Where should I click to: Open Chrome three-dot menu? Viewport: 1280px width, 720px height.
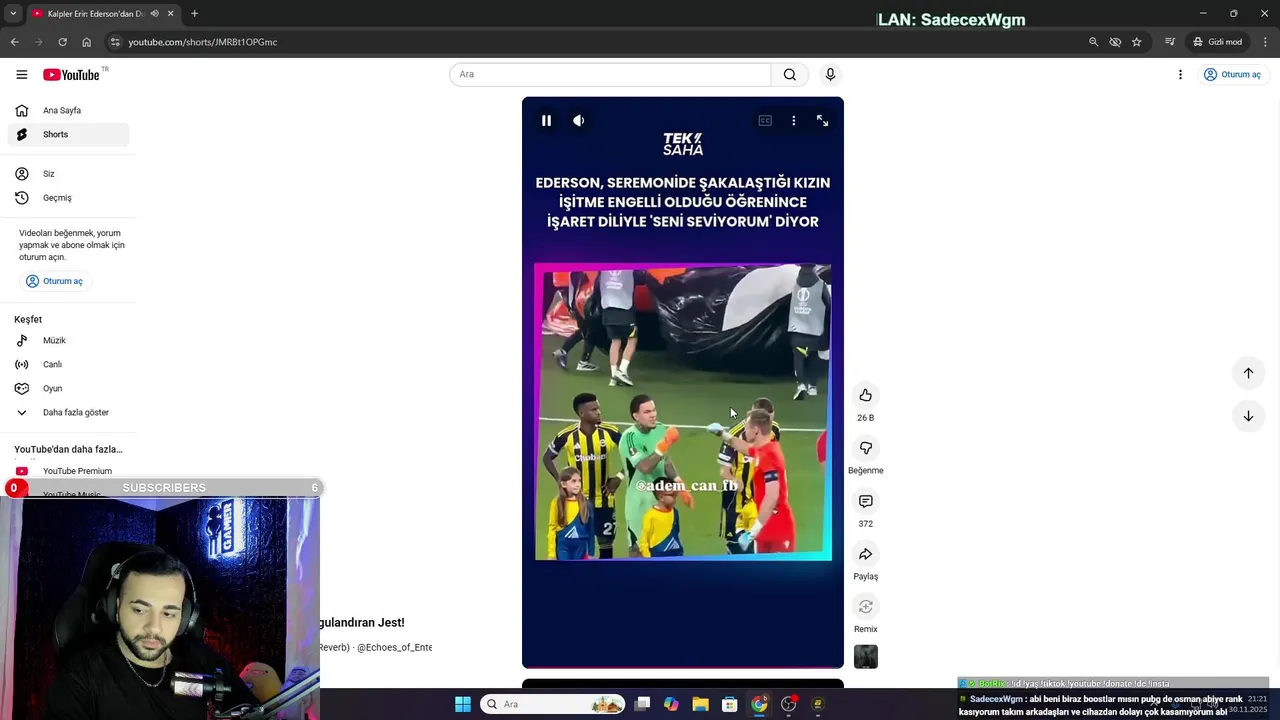(x=1264, y=42)
